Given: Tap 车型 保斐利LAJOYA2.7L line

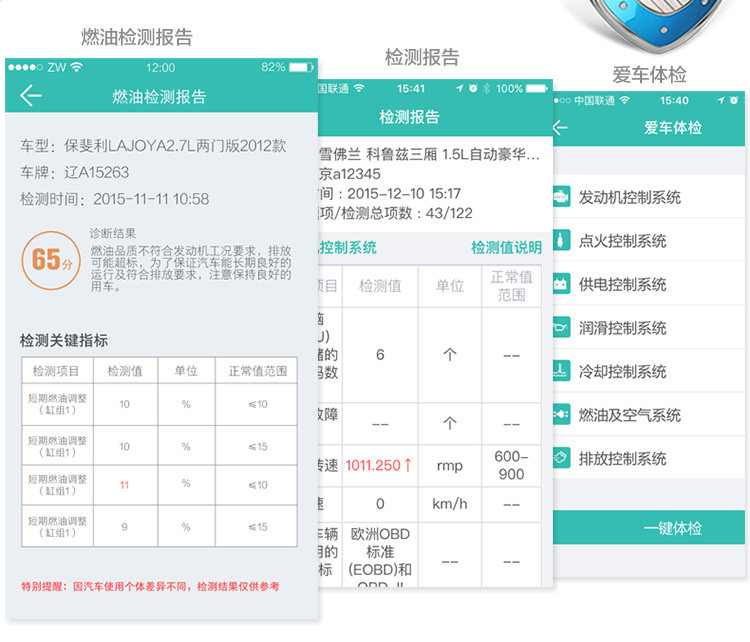Looking at the screenshot, I should (153, 145).
